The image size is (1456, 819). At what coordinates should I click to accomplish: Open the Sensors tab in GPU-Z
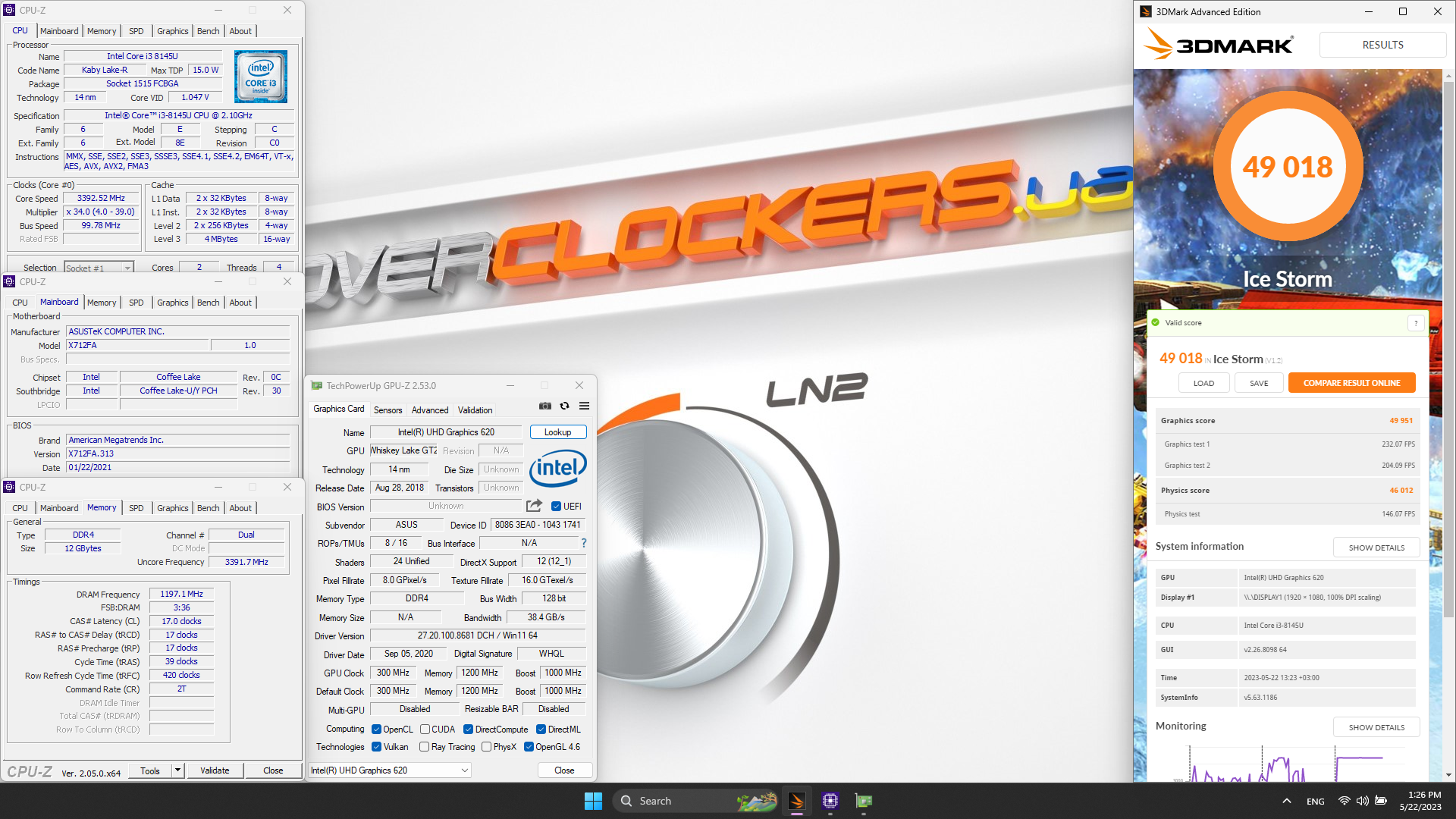[388, 410]
